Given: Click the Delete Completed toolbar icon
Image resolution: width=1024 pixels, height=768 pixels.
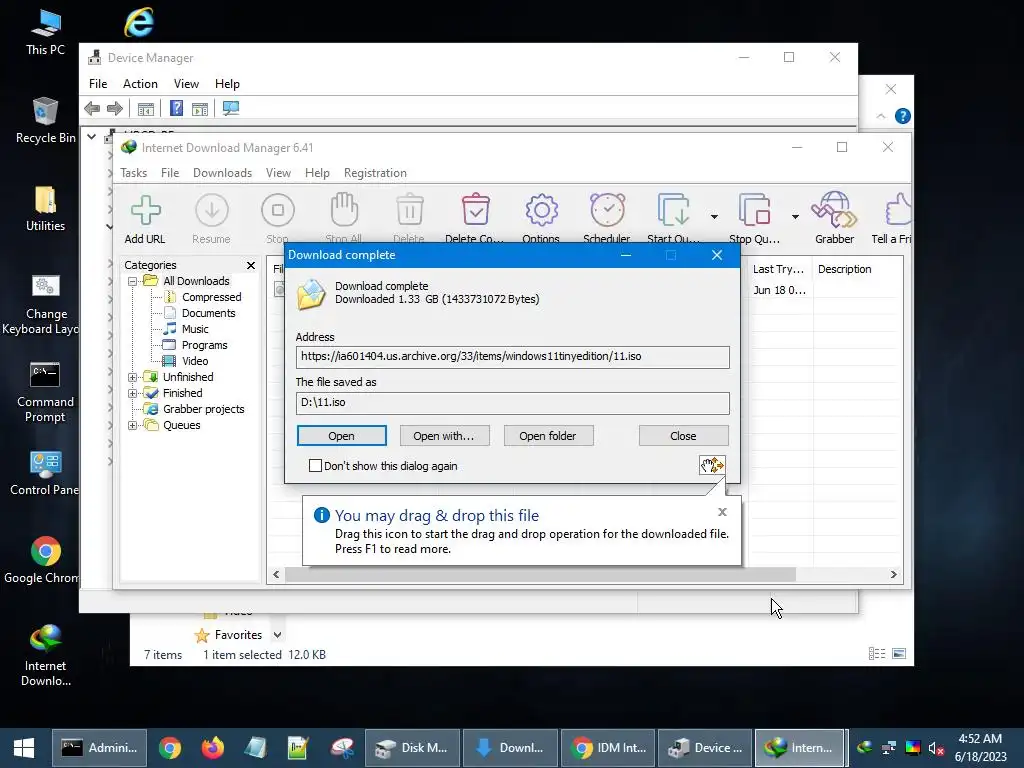Looking at the screenshot, I should [475, 210].
